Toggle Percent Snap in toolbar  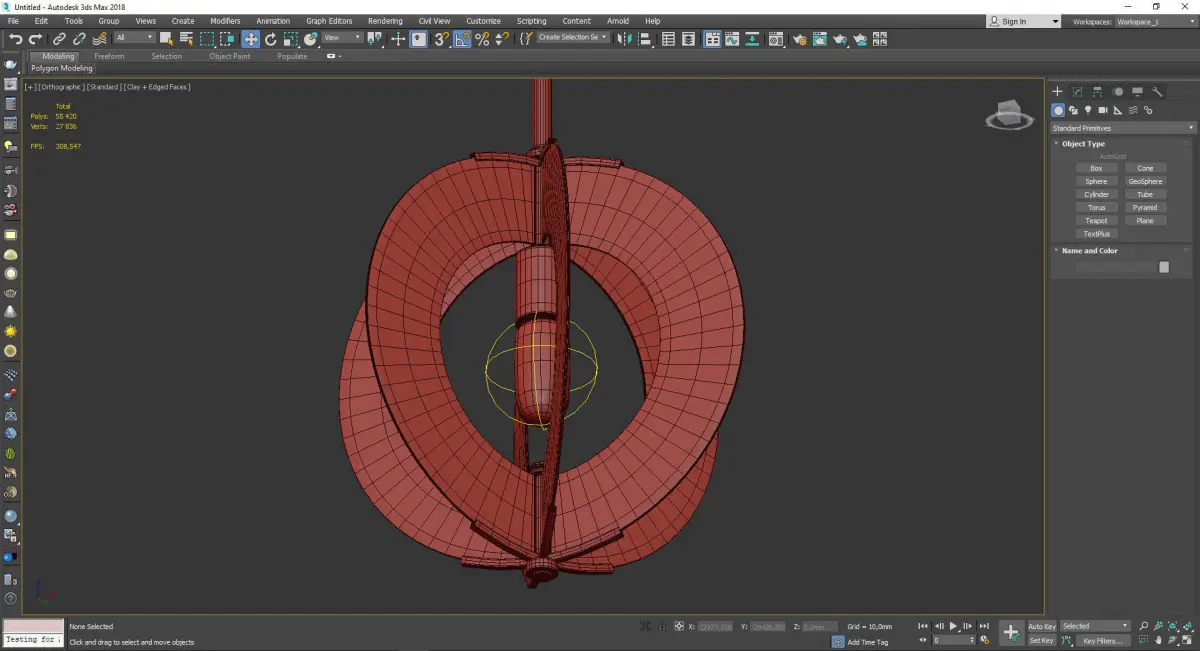coord(482,39)
